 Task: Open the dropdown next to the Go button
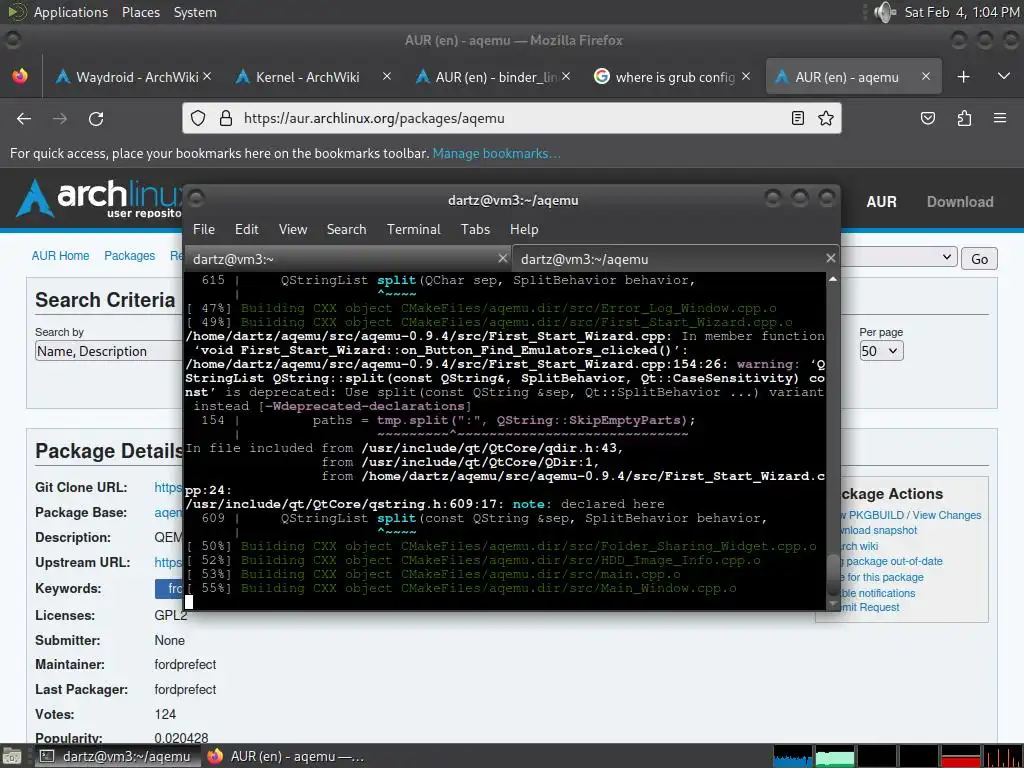(x=899, y=257)
